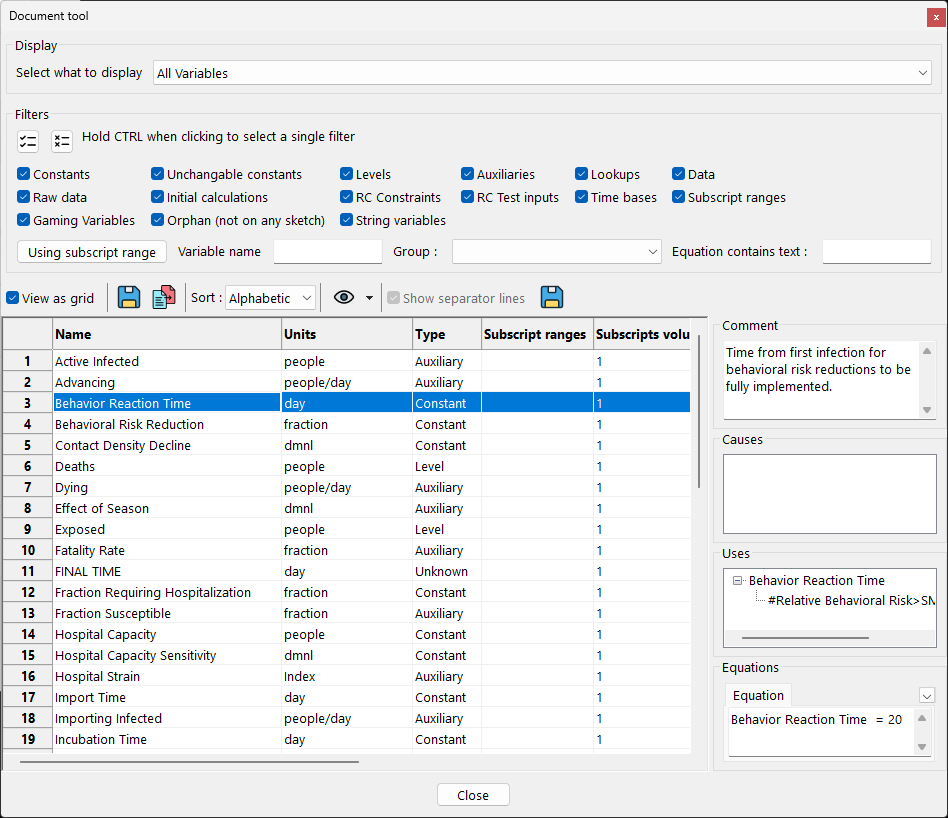Click the save list to file icon

click(x=130, y=297)
